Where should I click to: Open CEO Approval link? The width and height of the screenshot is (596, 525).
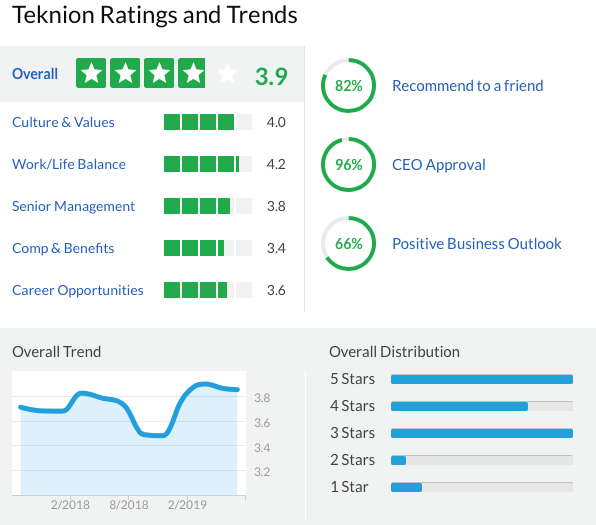click(439, 165)
